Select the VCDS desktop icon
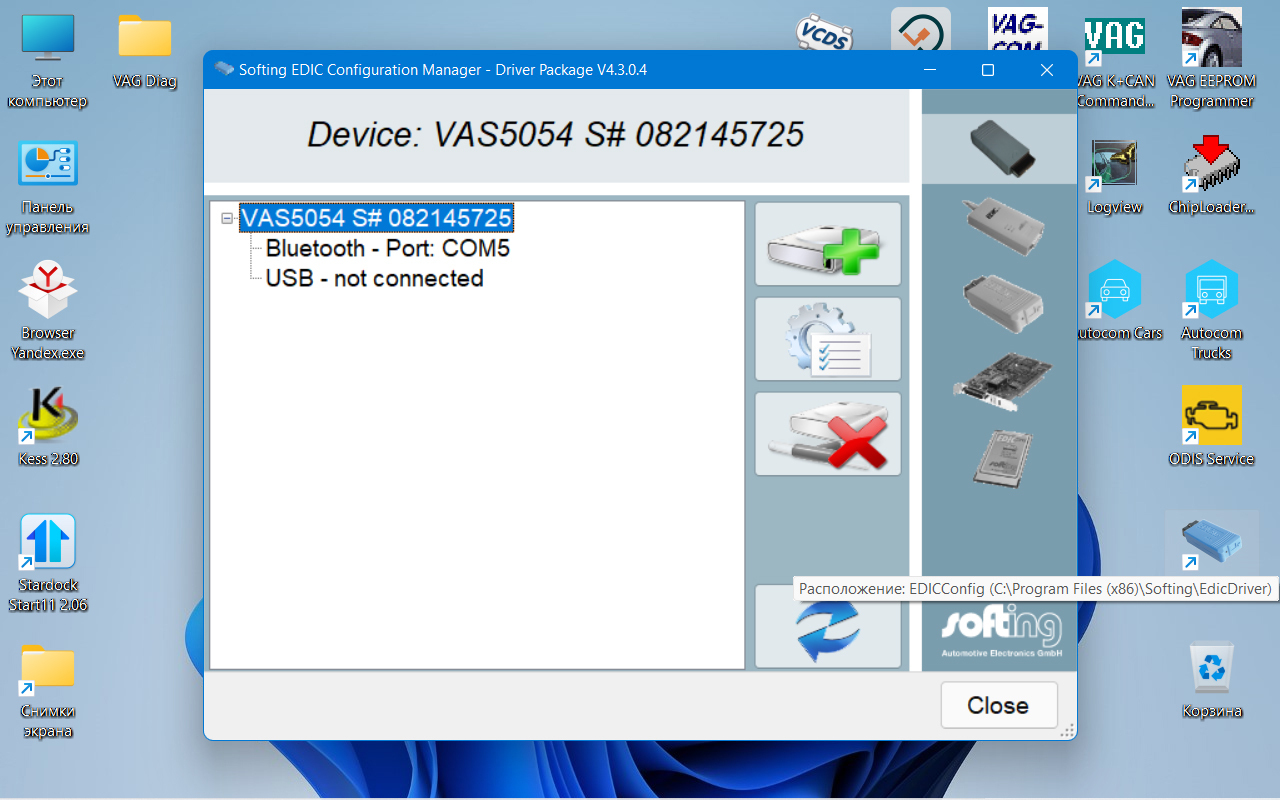 coord(823,34)
